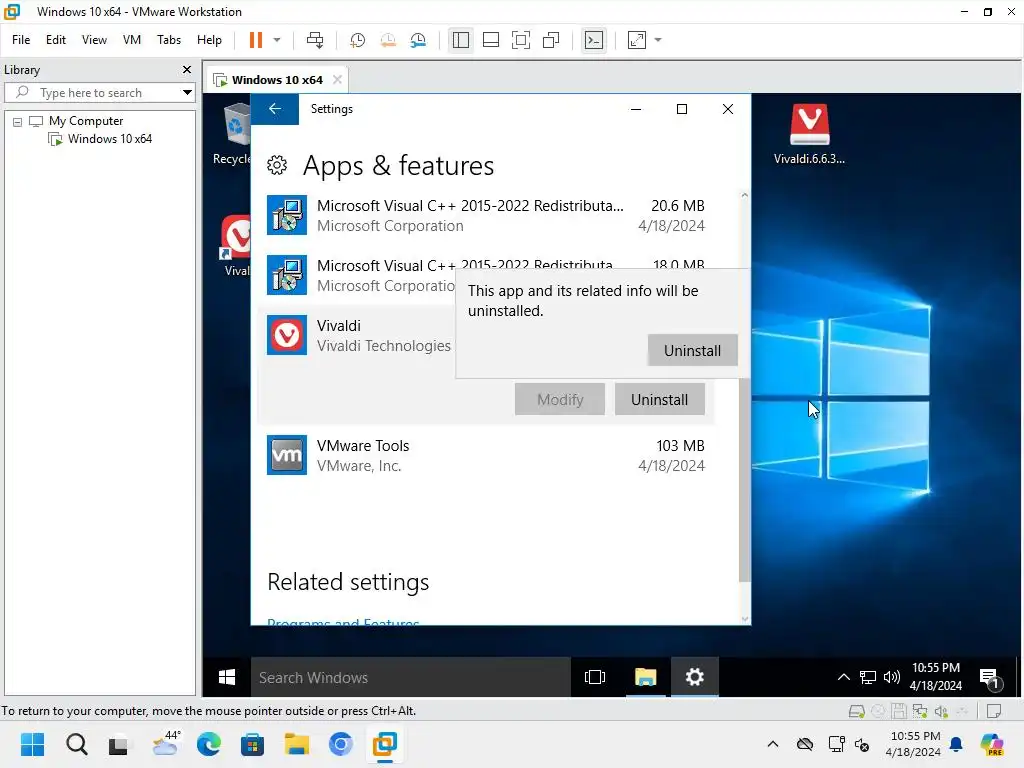Open the stretch display dropdown arrow
Image resolution: width=1024 pixels, height=768 pixels.
coord(658,40)
